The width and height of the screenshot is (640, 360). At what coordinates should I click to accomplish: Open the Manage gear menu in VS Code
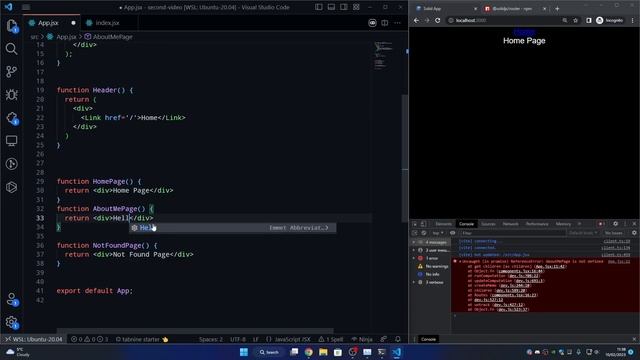[x=11, y=322]
